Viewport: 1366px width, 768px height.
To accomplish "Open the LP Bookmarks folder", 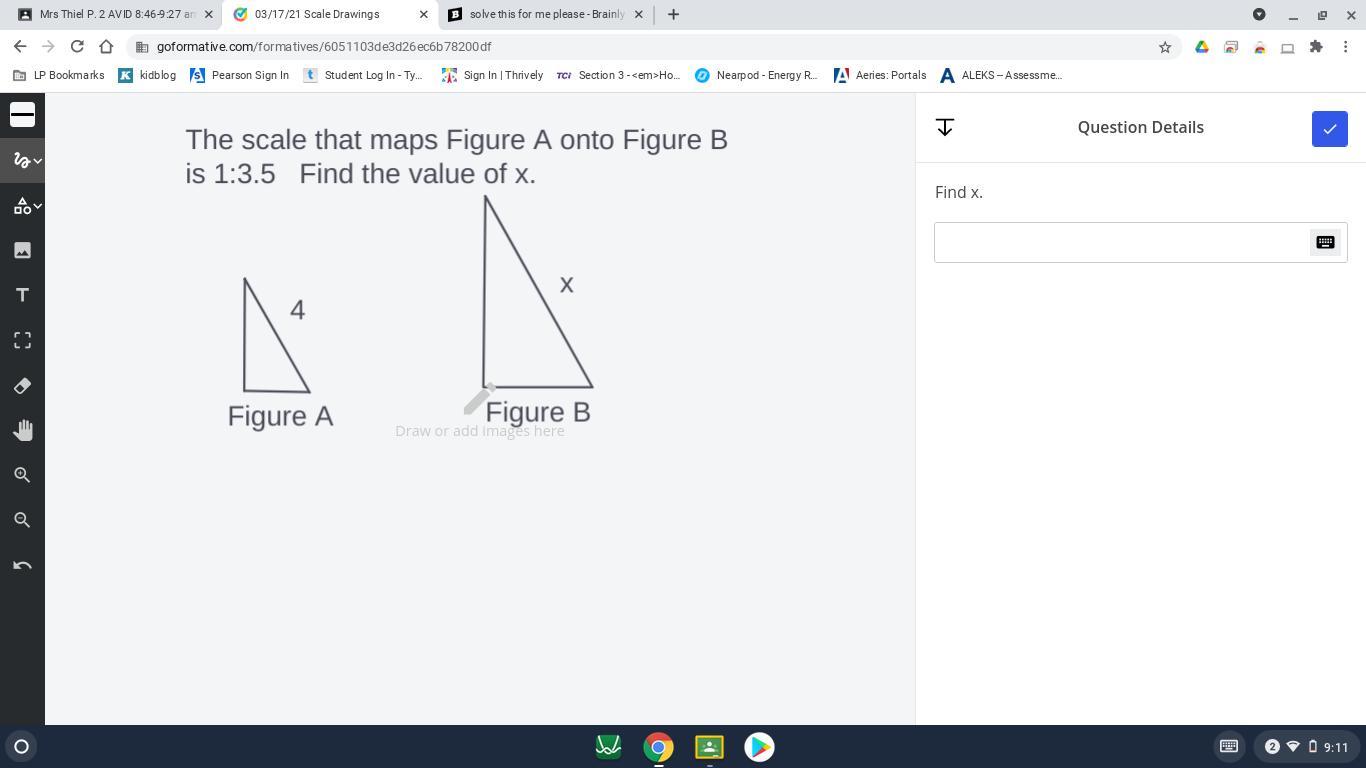I will point(58,75).
